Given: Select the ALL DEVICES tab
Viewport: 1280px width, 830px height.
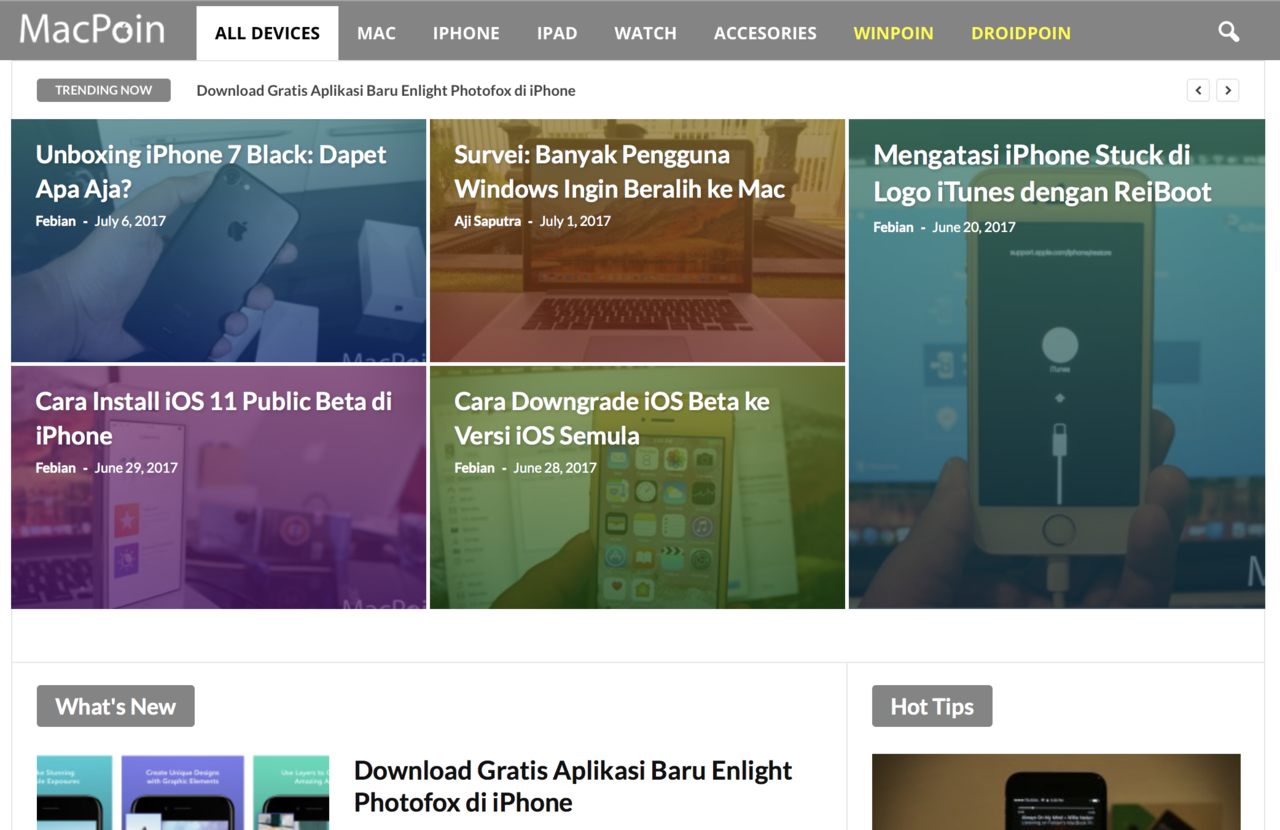Looking at the screenshot, I should [x=267, y=33].
